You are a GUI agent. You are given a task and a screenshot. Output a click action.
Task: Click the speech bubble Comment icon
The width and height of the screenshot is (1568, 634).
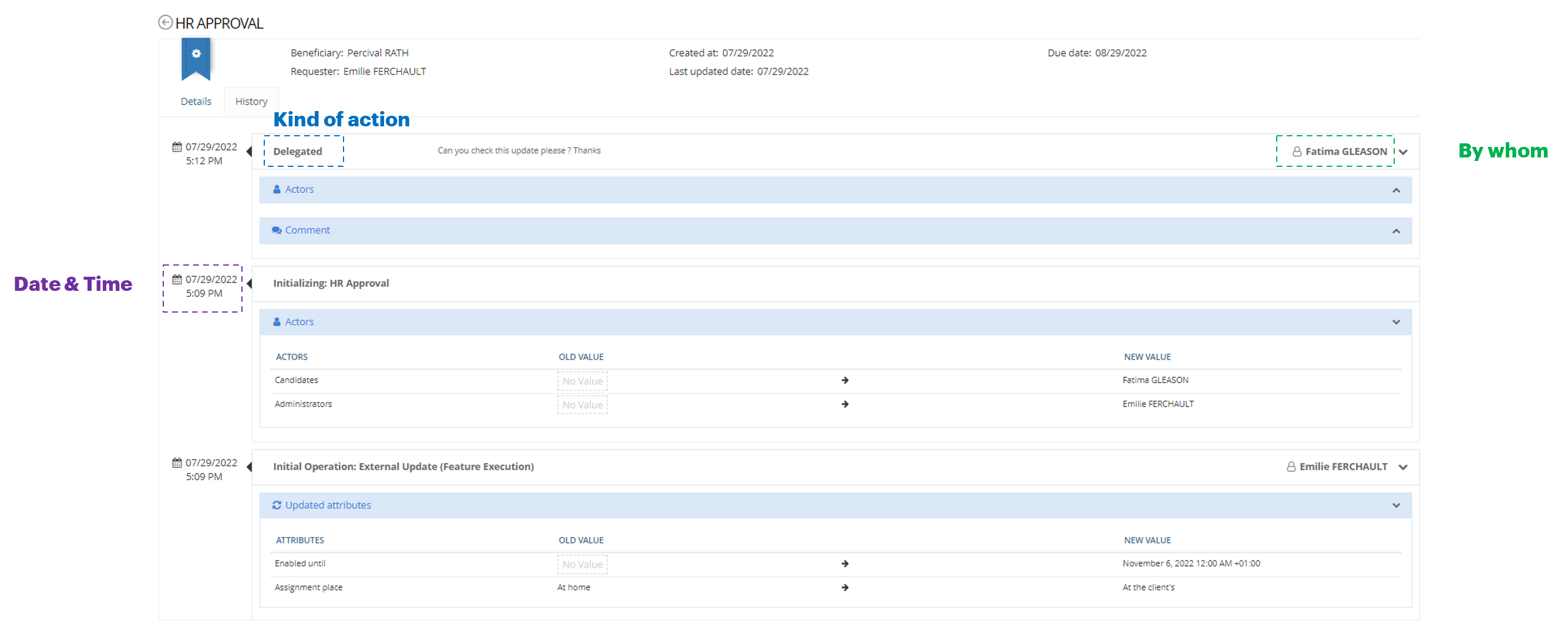tap(277, 230)
